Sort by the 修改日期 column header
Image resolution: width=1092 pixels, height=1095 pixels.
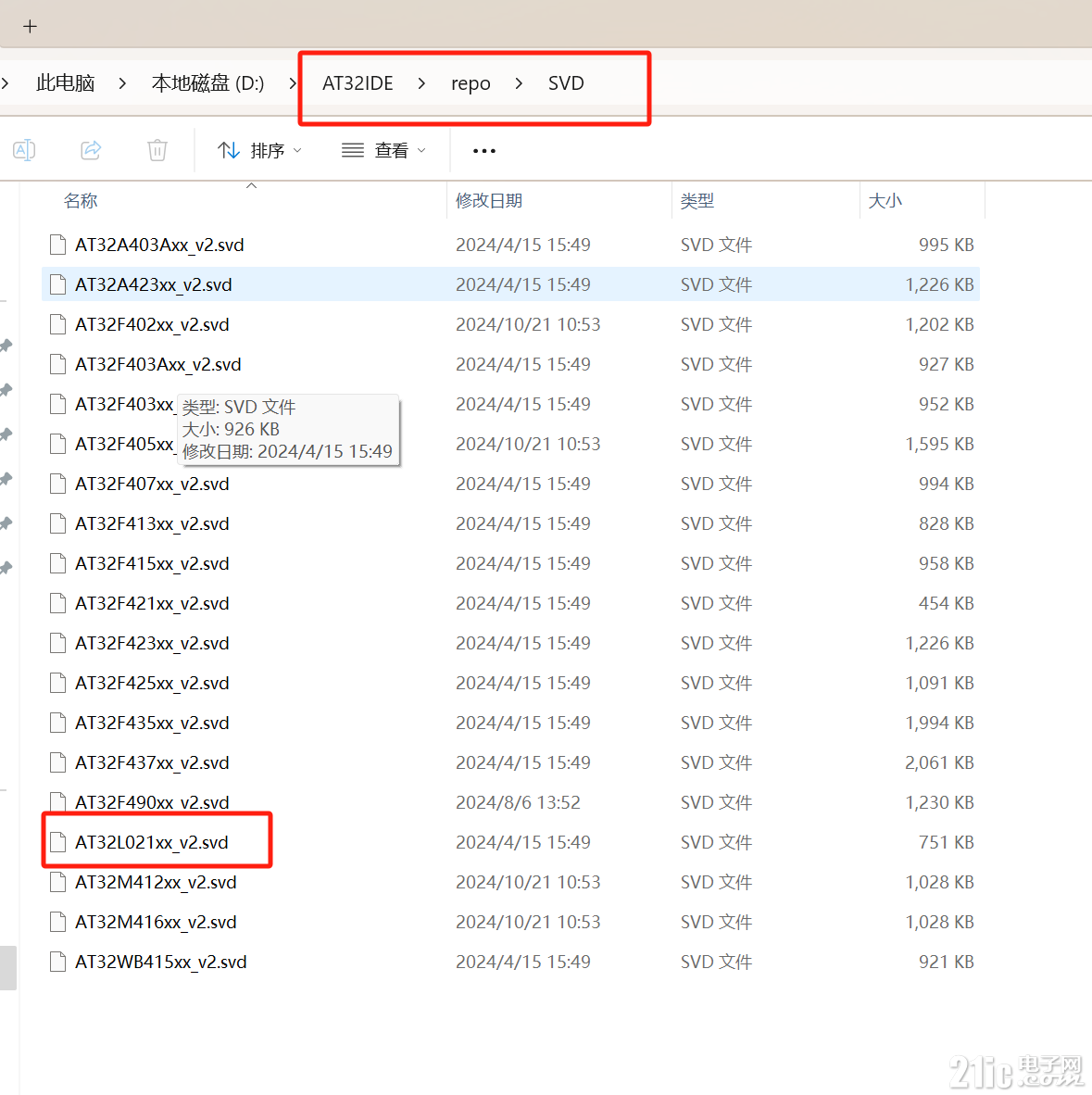(489, 201)
